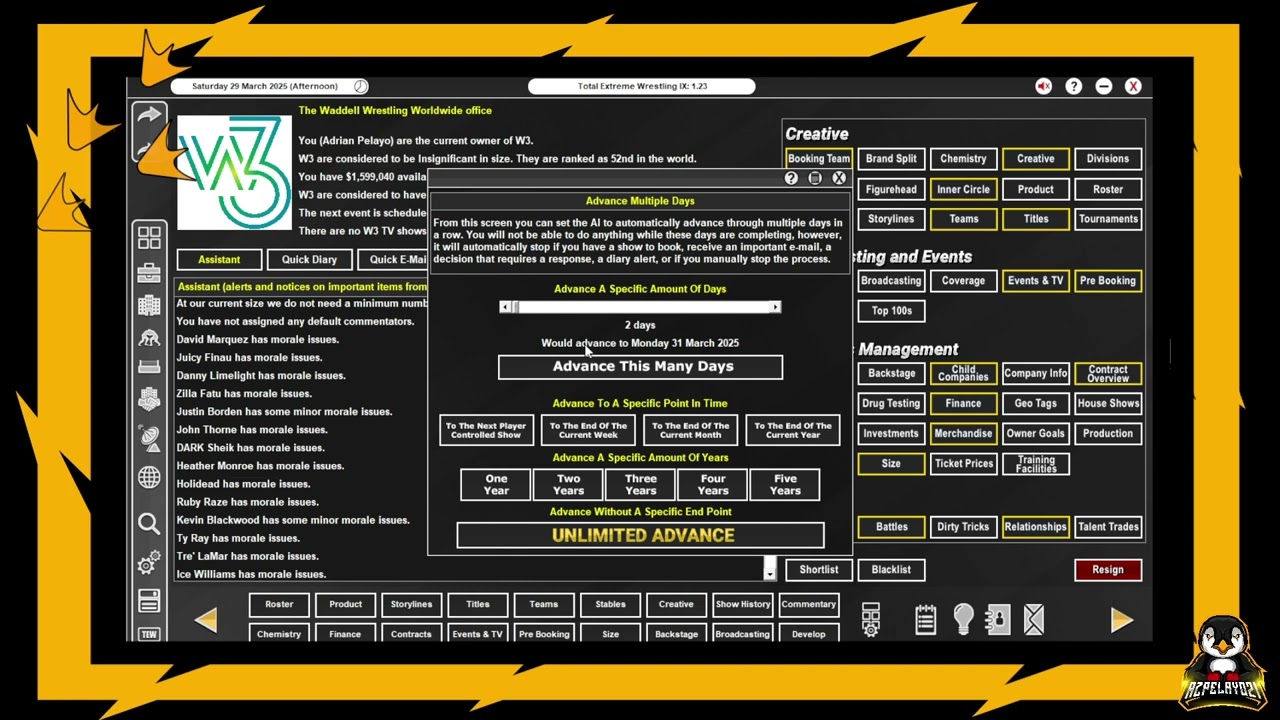The height and width of the screenshot is (720, 1280).
Task: Click the days slider track
Action: tap(640, 307)
